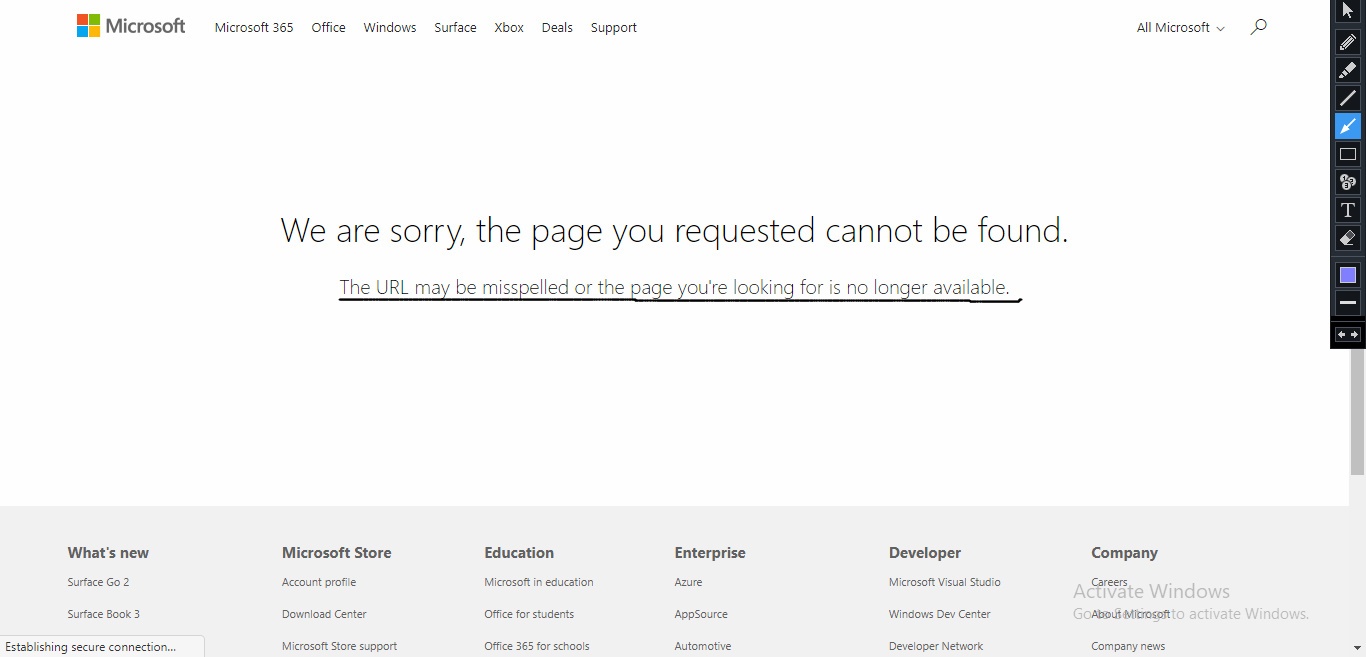Select the pencil drawing tool
The height and width of the screenshot is (657, 1366).
click(x=1347, y=42)
